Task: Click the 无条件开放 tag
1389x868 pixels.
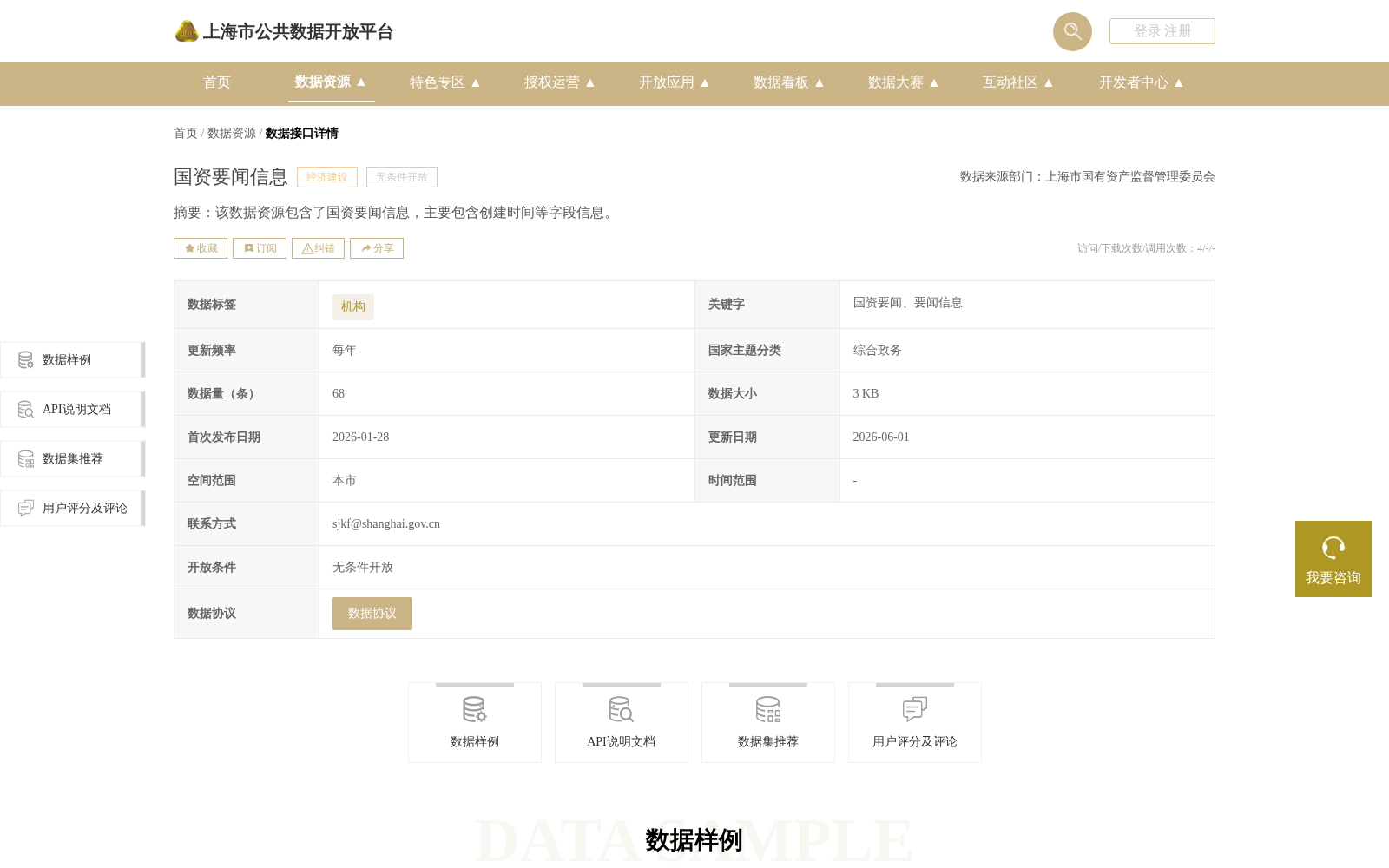Action: 402,177
